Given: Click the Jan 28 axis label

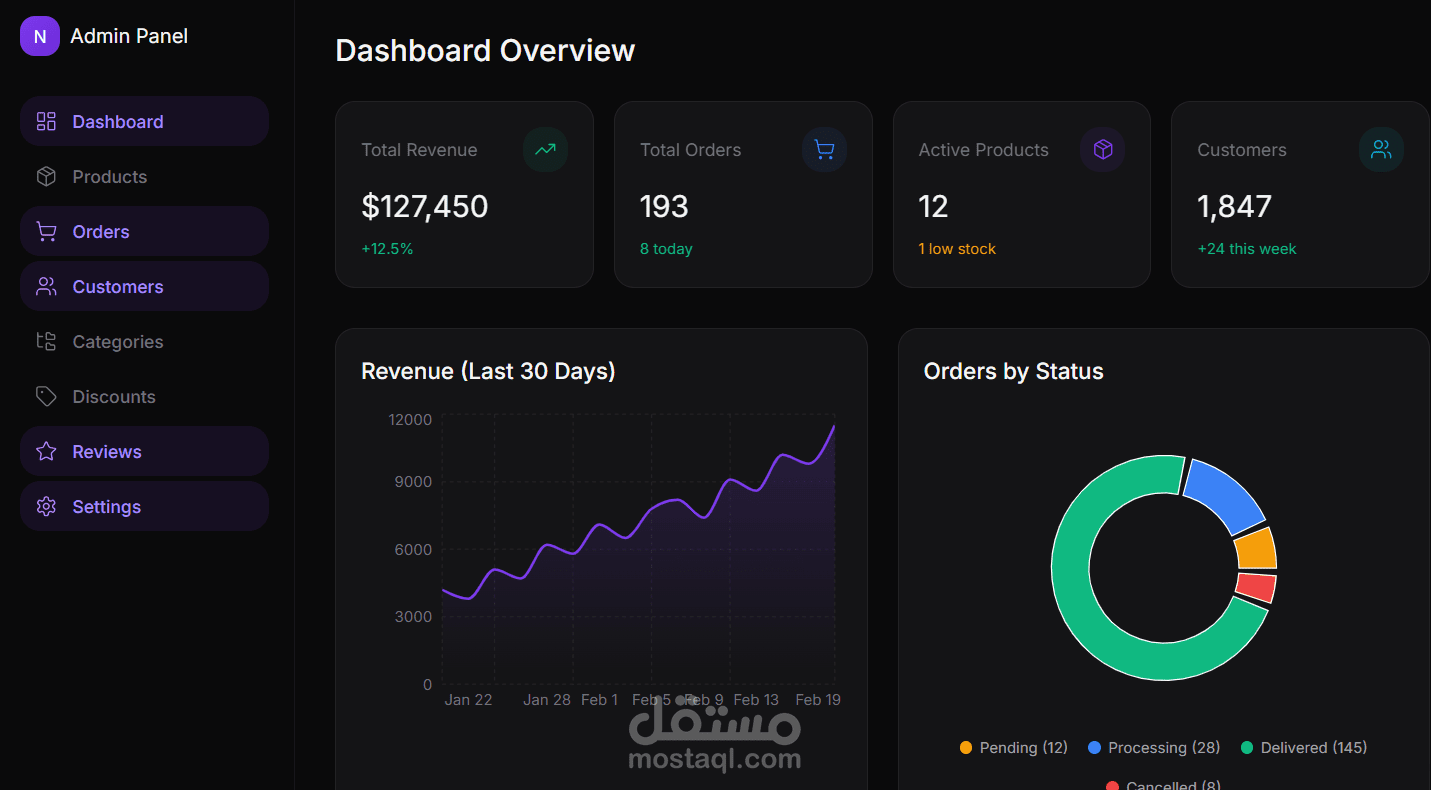Looking at the screenshot, I should click(x=547, y=700).
